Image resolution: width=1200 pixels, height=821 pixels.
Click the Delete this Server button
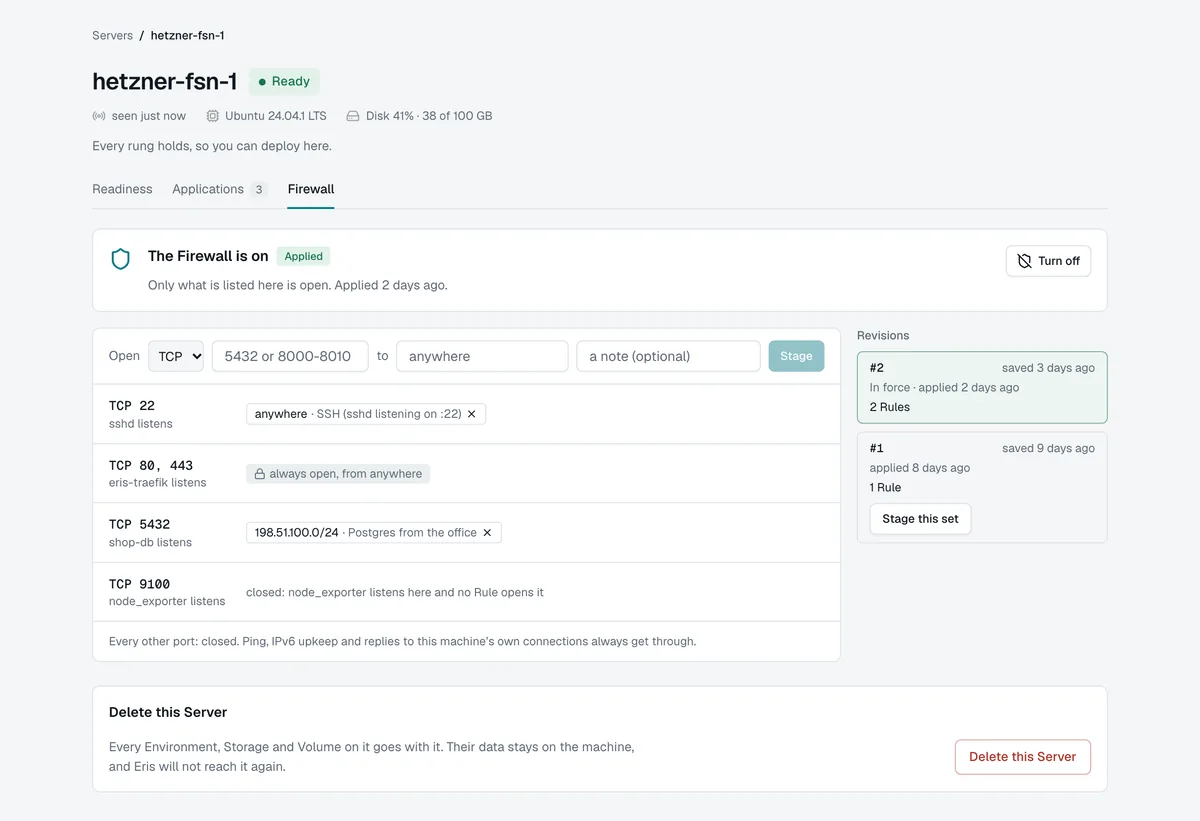[1022, 757]
